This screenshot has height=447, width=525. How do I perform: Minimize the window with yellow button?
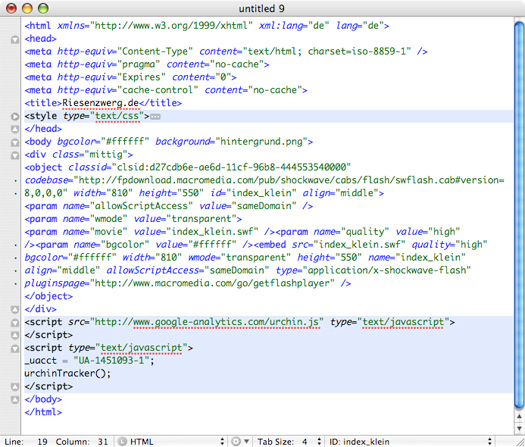click(27, 8)
